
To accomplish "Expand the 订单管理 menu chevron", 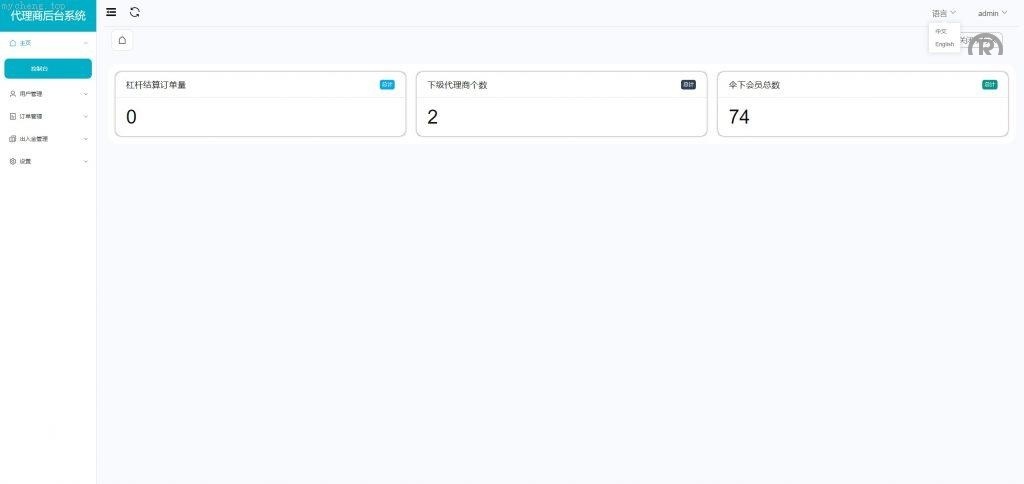I will pos(86,116).
